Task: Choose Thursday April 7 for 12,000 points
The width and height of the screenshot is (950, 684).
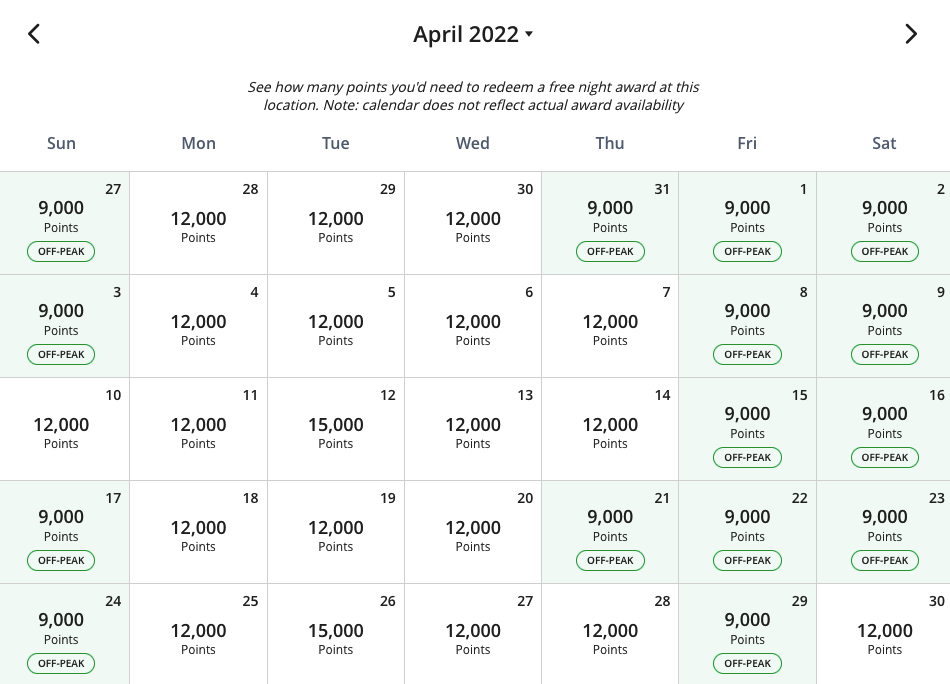Action: click(x=610, y=326)
